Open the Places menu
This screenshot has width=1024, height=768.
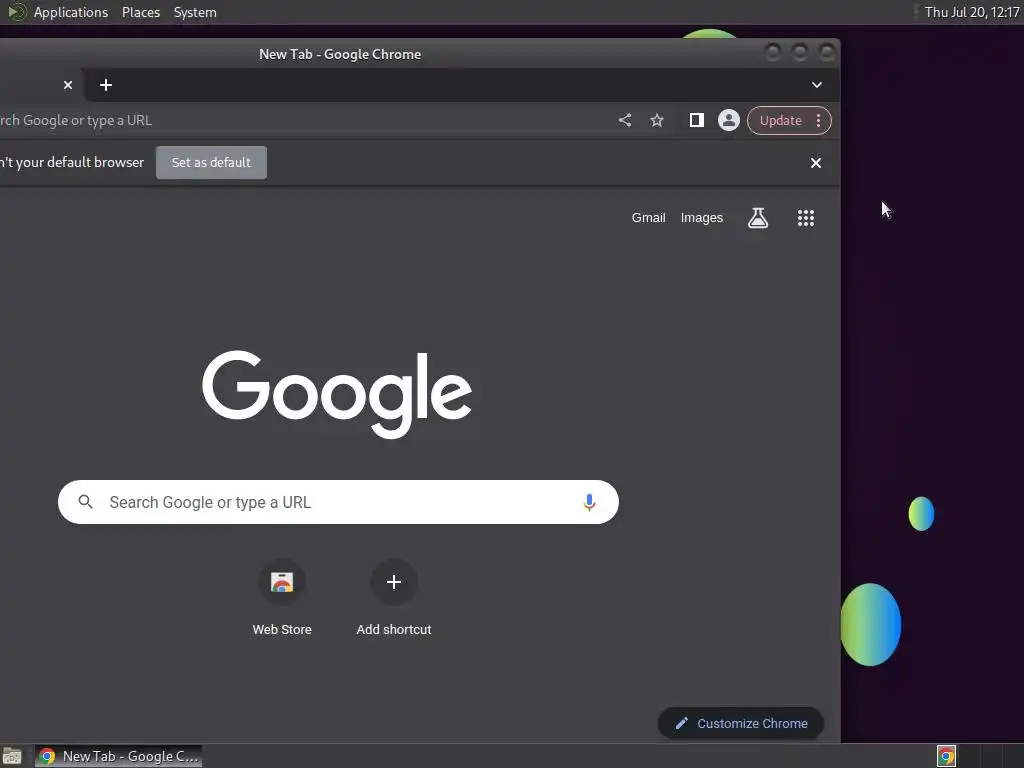pos(141,12)
